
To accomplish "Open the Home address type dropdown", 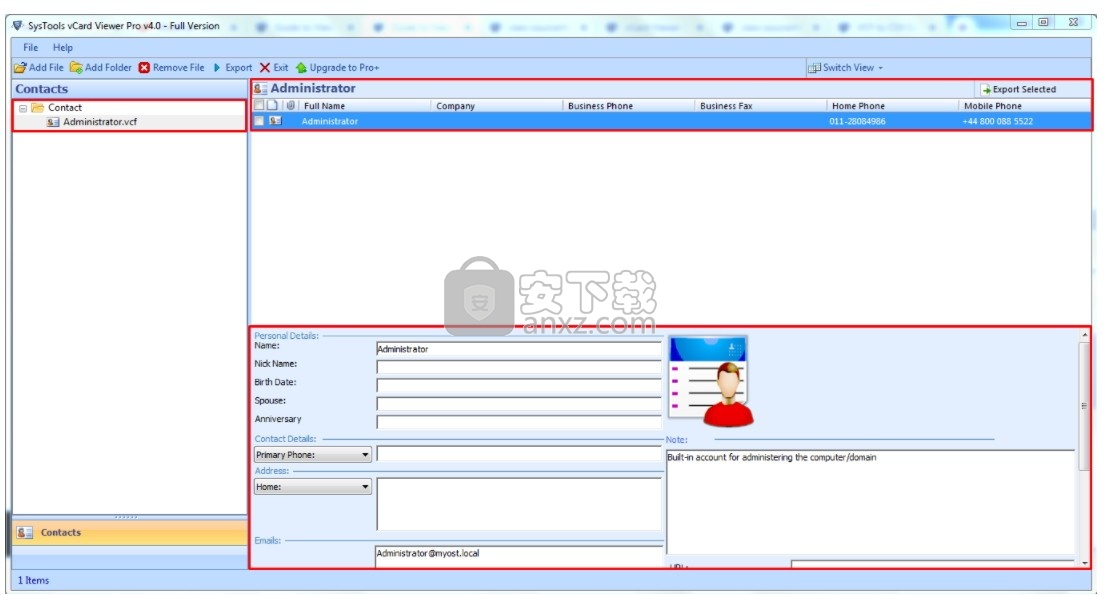I will (365, 487).
